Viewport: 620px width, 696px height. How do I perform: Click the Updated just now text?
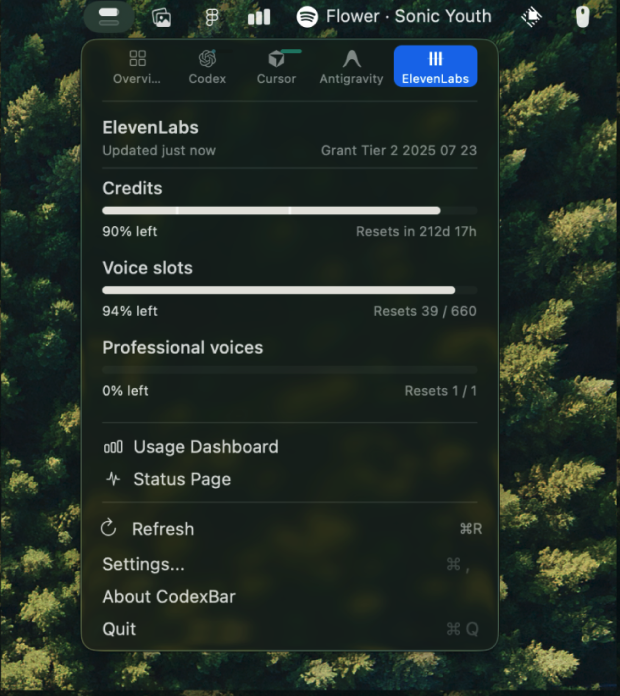(159, 150)
